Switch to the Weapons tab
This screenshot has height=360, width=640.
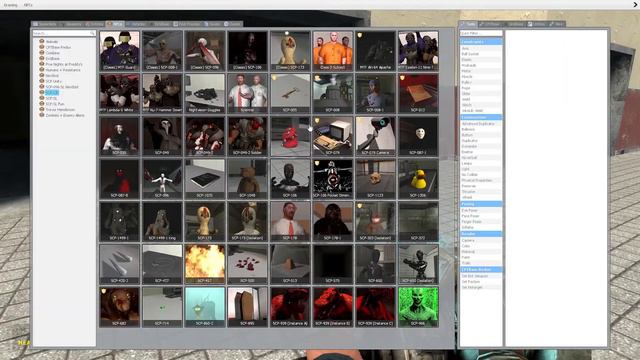(x=71, y=24)
